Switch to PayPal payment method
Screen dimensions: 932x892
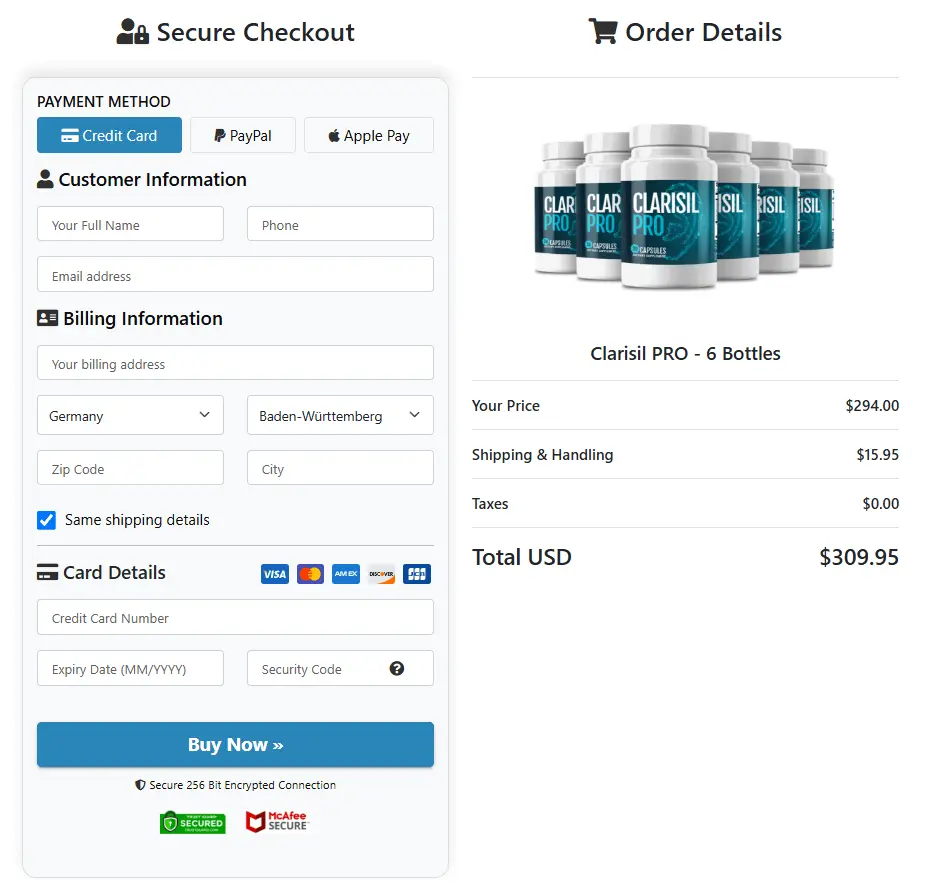pyautogui.click(x=243, y=135)
